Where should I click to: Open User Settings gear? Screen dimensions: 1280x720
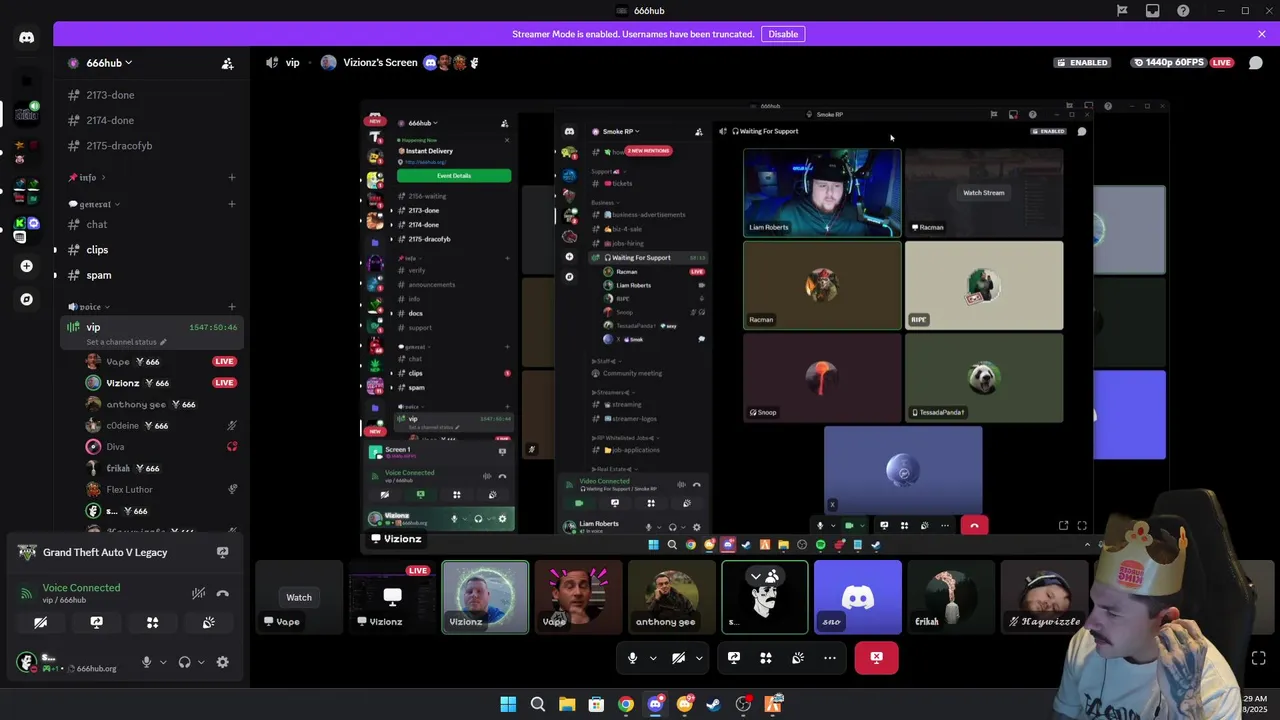(x=222, y=662)
